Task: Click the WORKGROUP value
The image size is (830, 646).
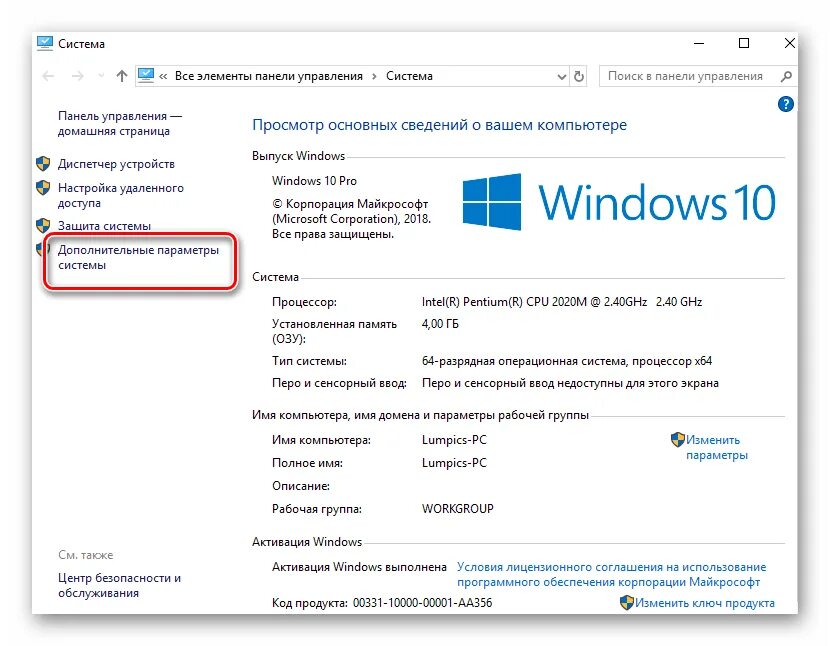Action: click(458, 509)
